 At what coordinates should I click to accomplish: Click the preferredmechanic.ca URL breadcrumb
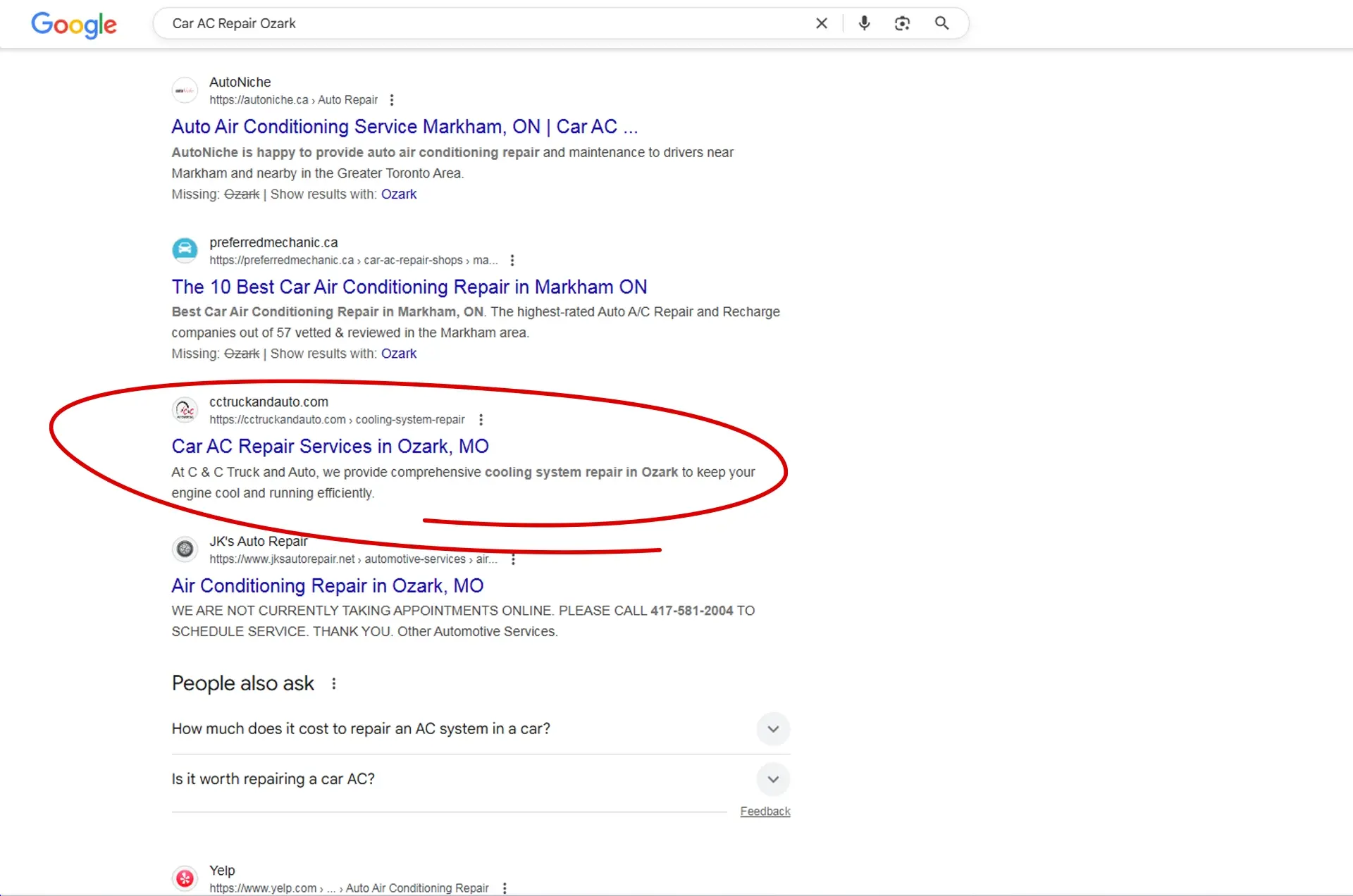pos(353,260)
